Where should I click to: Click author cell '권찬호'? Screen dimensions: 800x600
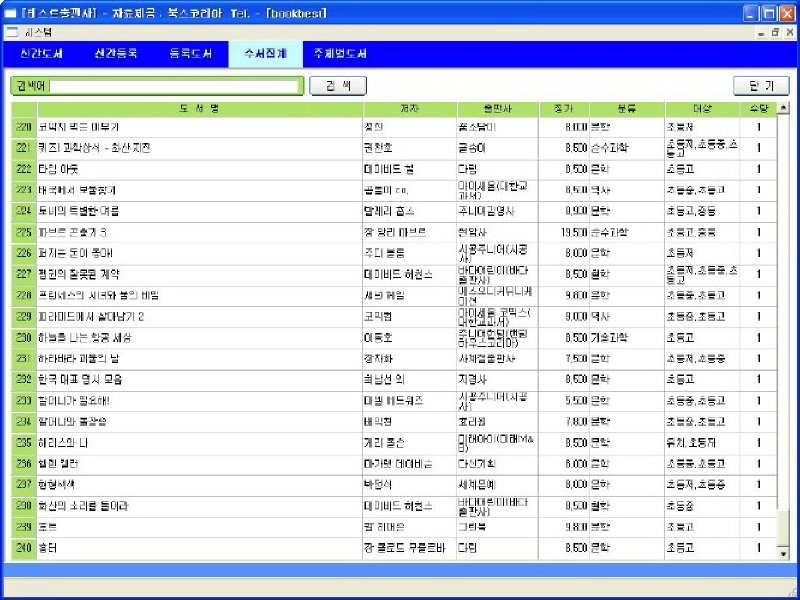(x=410, y=148)
